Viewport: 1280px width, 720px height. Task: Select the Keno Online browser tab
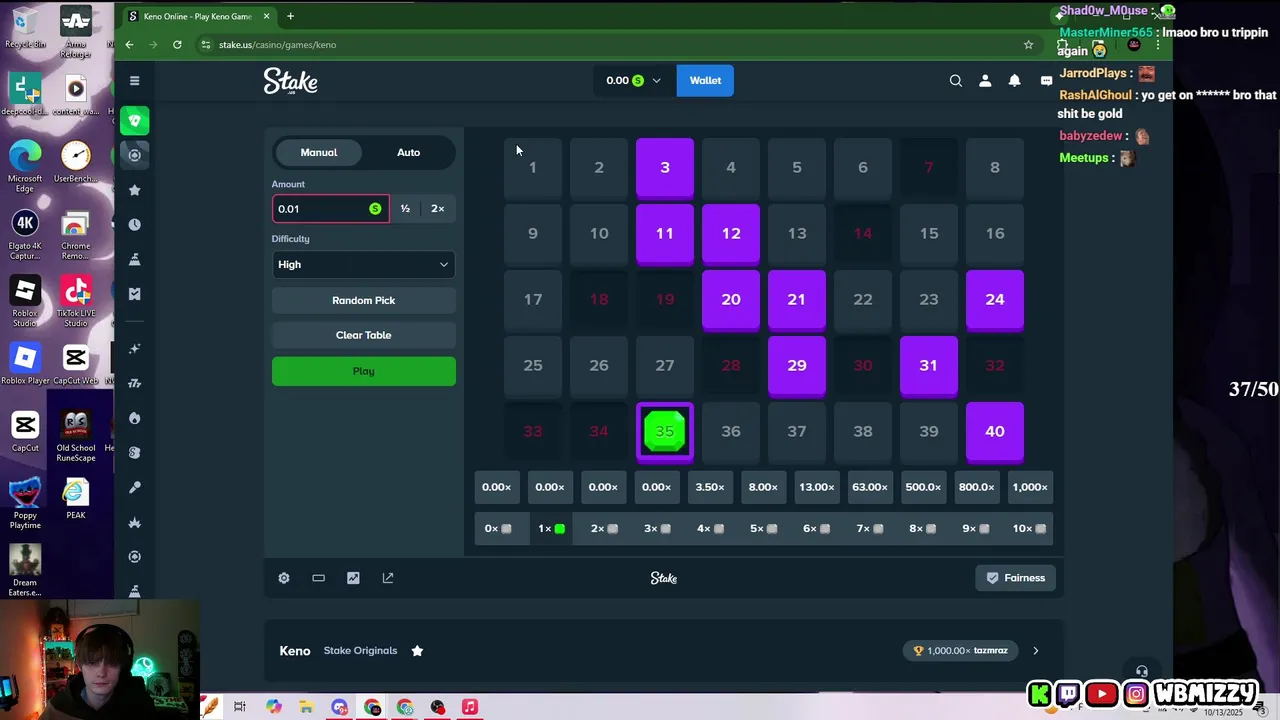point(197,16)
